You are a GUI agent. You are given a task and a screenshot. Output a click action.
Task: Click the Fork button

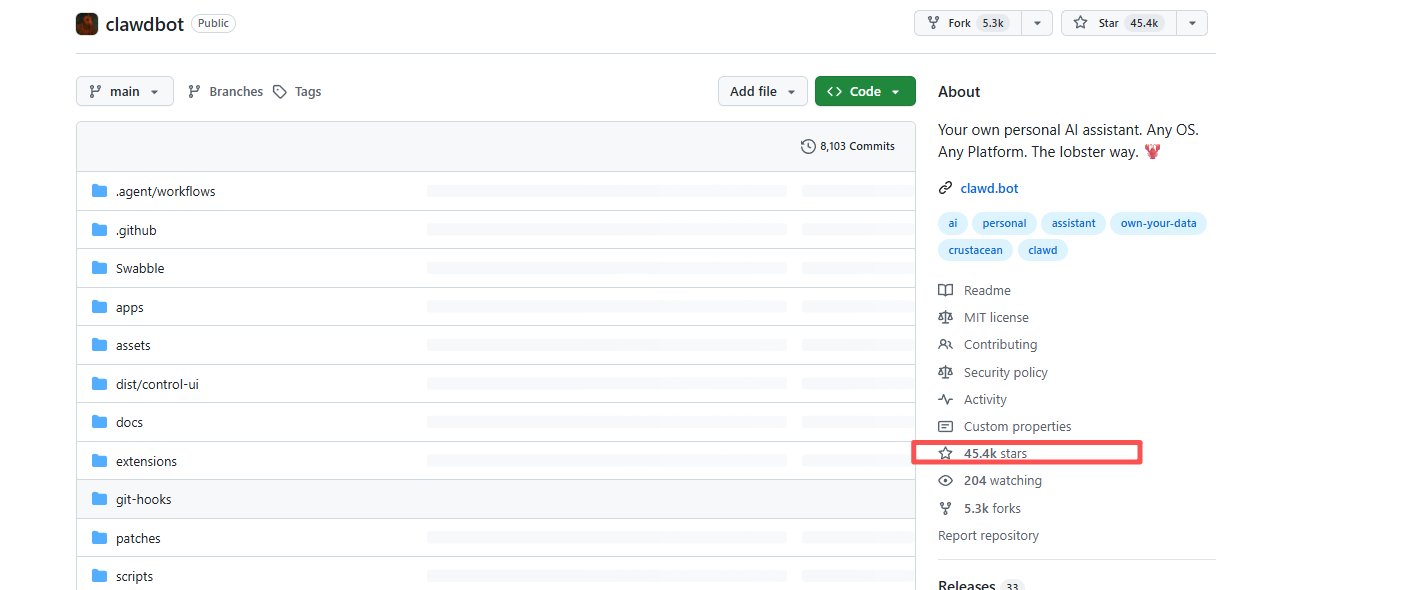point(968,23)
